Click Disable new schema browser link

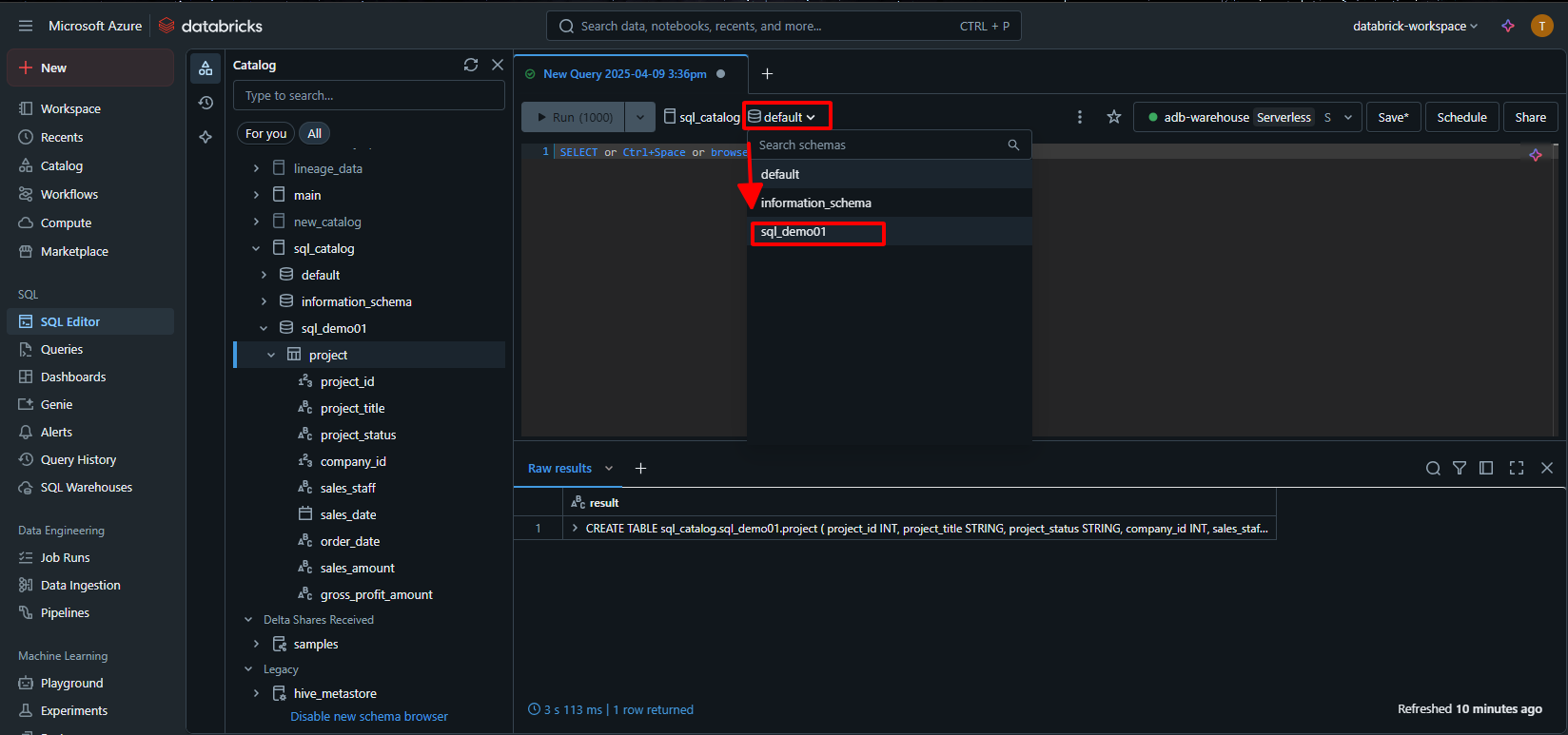tap(369, 716)
